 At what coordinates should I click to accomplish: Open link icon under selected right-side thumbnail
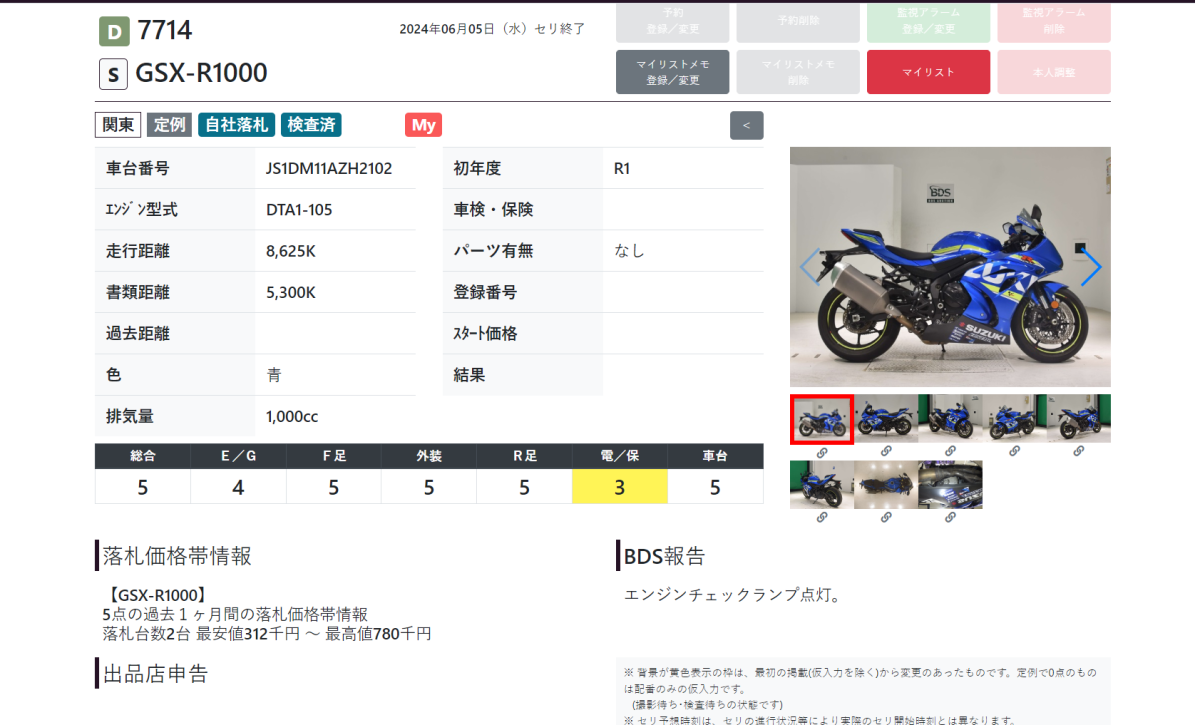(822, 452)
